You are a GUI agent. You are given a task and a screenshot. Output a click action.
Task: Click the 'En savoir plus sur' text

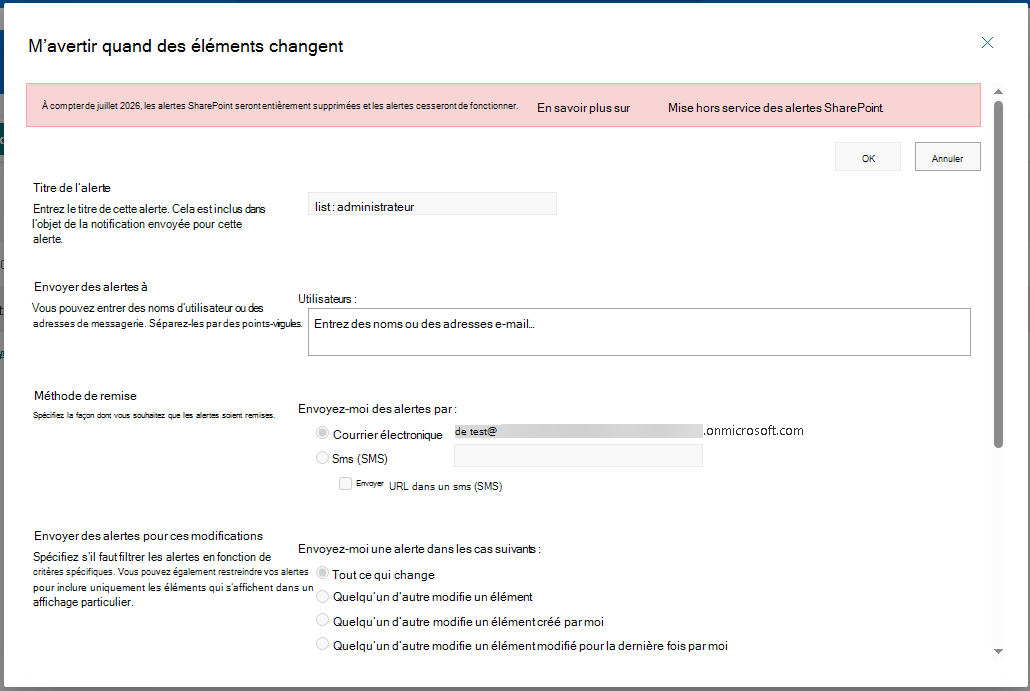click(x=583, y=108)
